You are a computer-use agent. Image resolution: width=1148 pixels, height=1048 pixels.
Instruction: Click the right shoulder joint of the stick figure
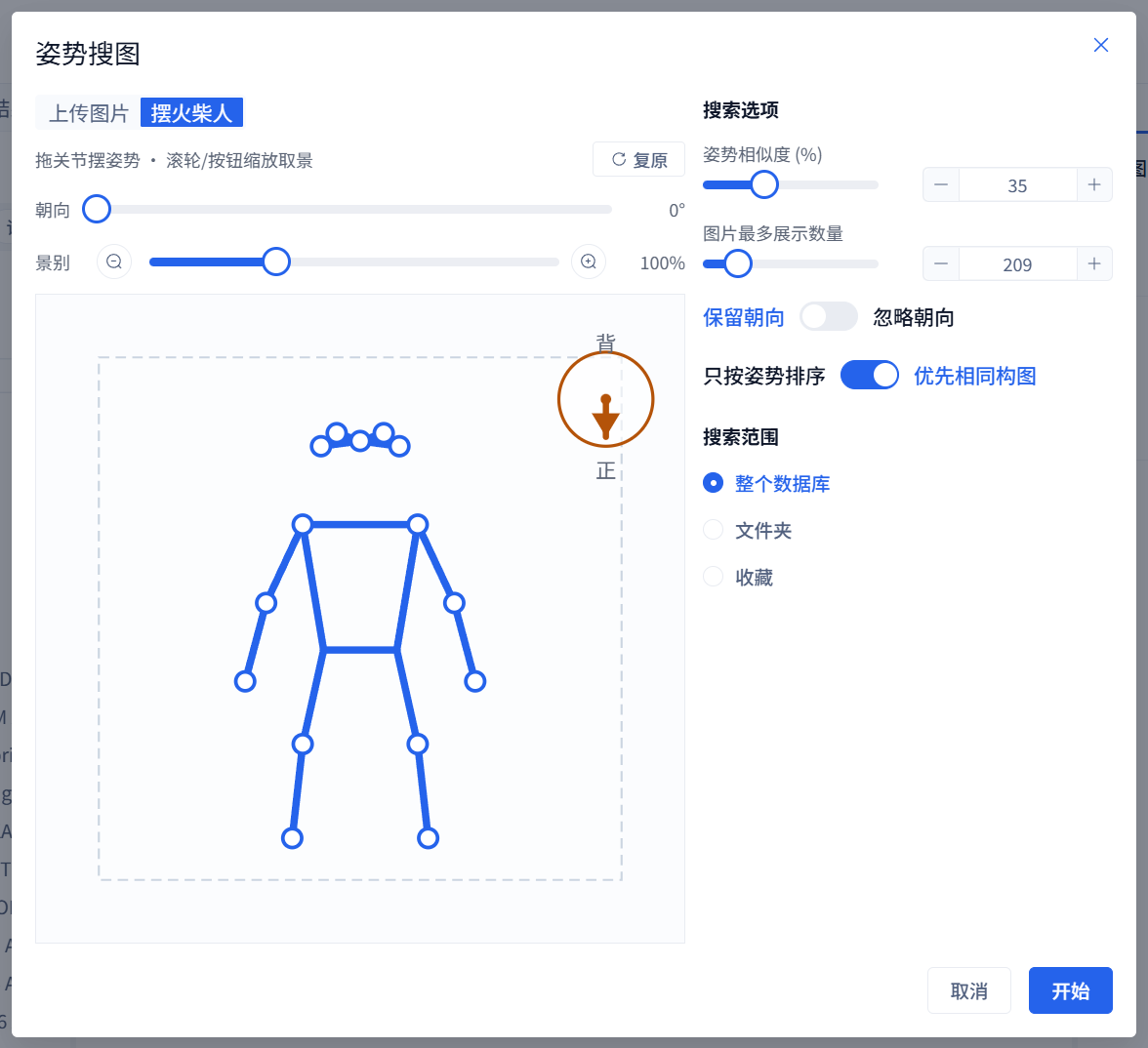418,524
